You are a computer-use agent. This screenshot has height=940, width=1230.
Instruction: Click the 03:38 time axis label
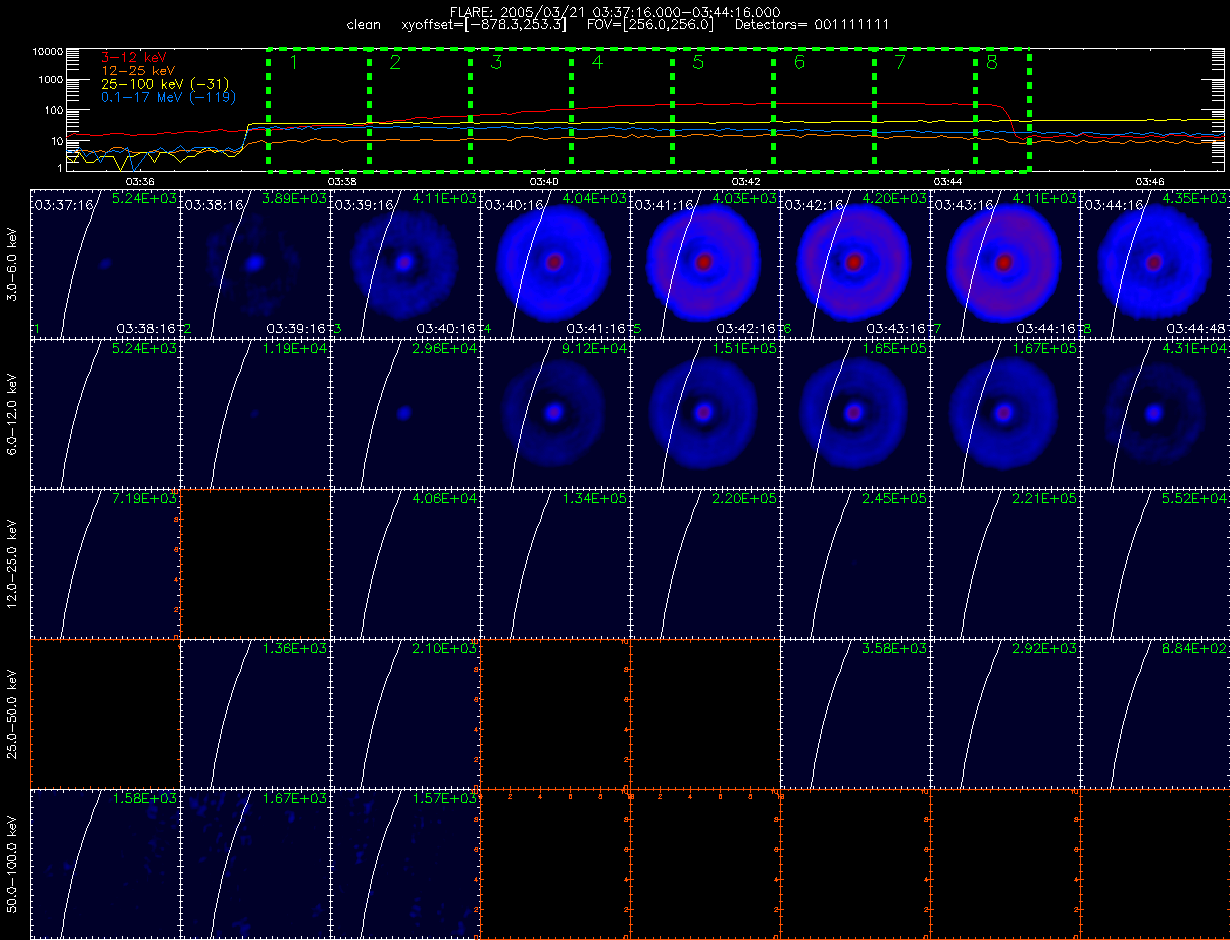[x=343, y=182]
